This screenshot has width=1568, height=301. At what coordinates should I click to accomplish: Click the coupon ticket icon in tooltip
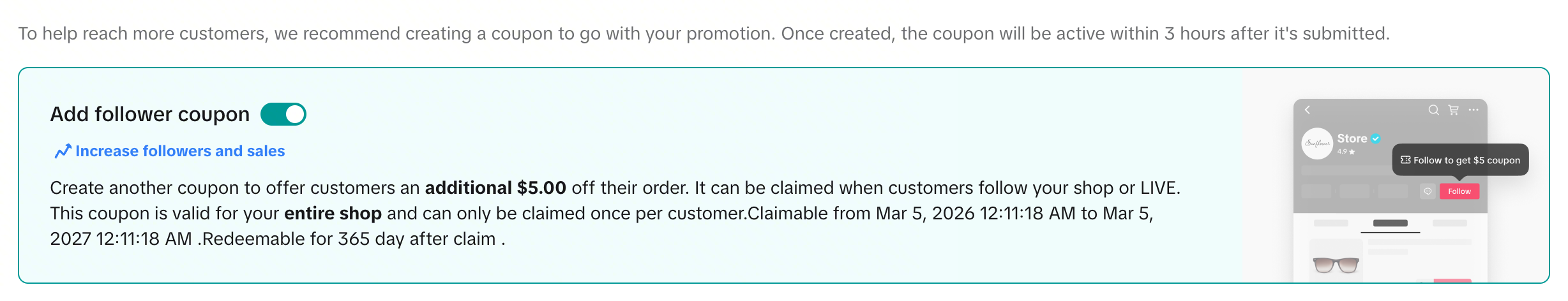1406,160
